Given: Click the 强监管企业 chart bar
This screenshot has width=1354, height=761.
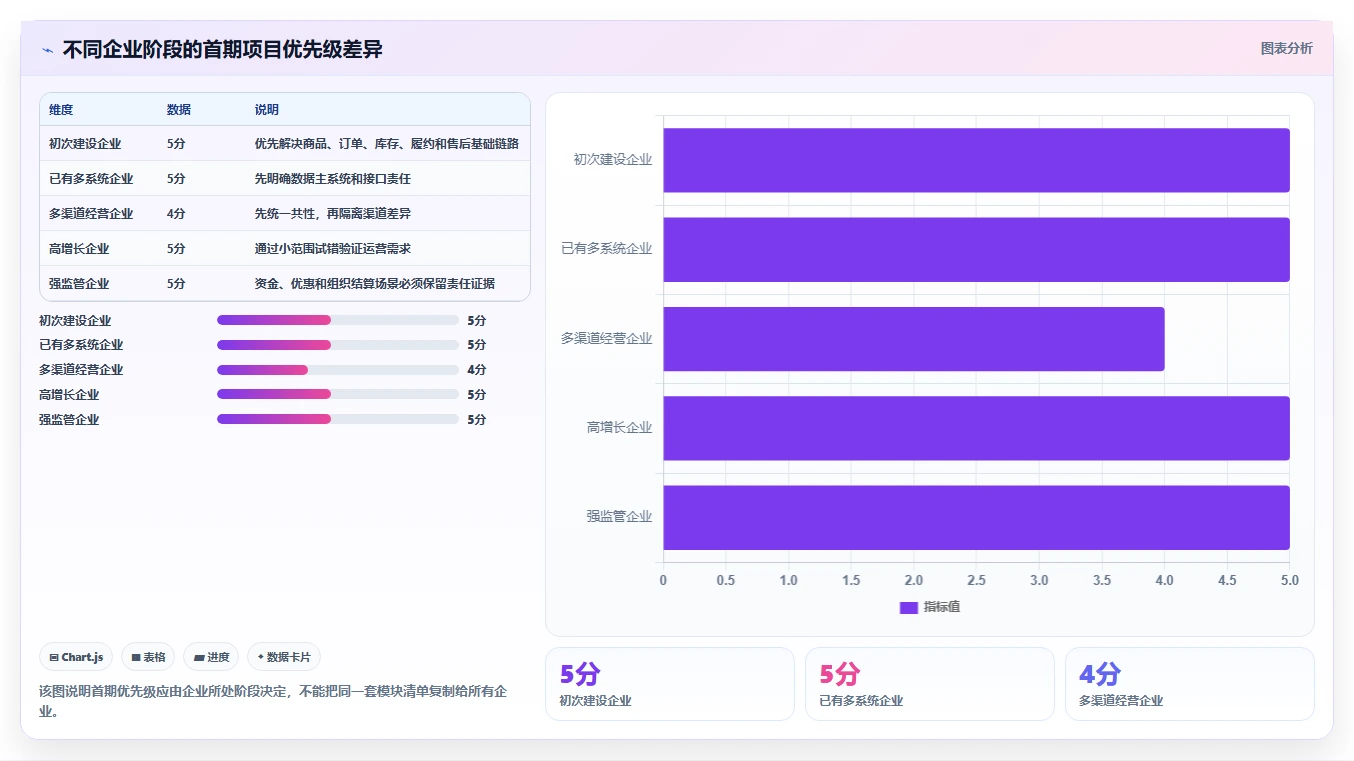Looking at the screenshot, I should [x=976, y=517].
